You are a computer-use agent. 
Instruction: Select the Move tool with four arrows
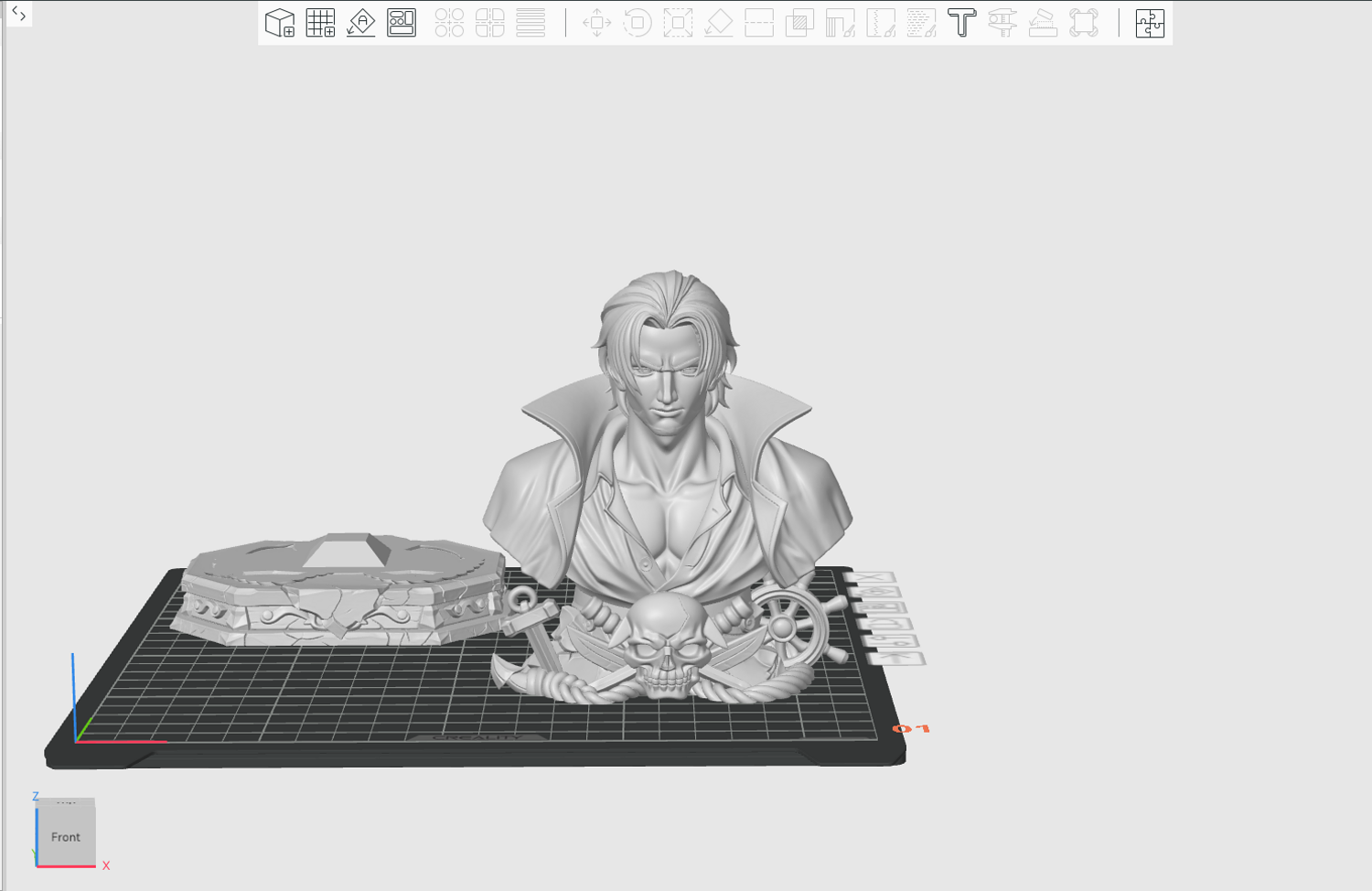pyautogui.click(x=597, y=23)
